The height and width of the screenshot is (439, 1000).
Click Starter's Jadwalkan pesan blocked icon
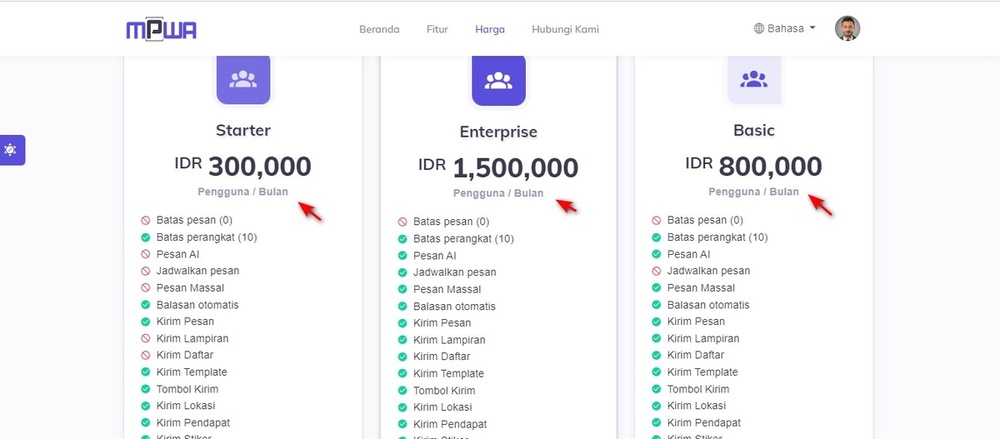[145, 271]
